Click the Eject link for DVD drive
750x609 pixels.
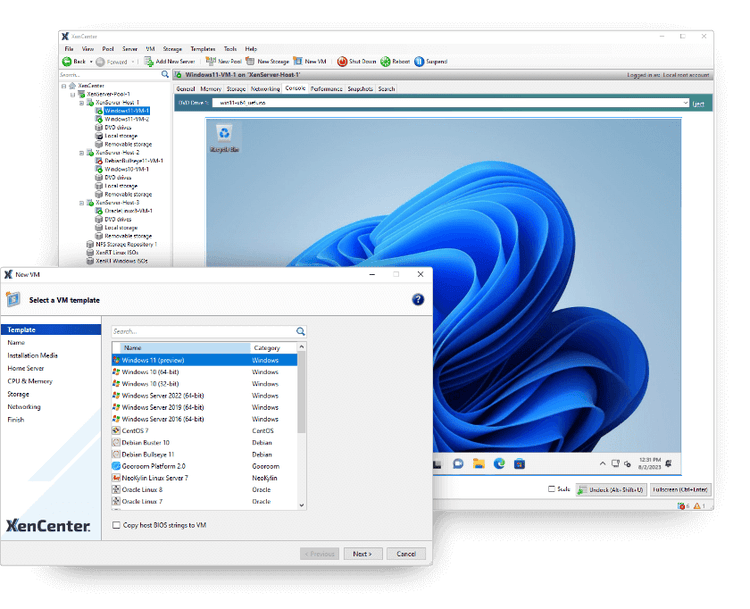pos(698,103)
